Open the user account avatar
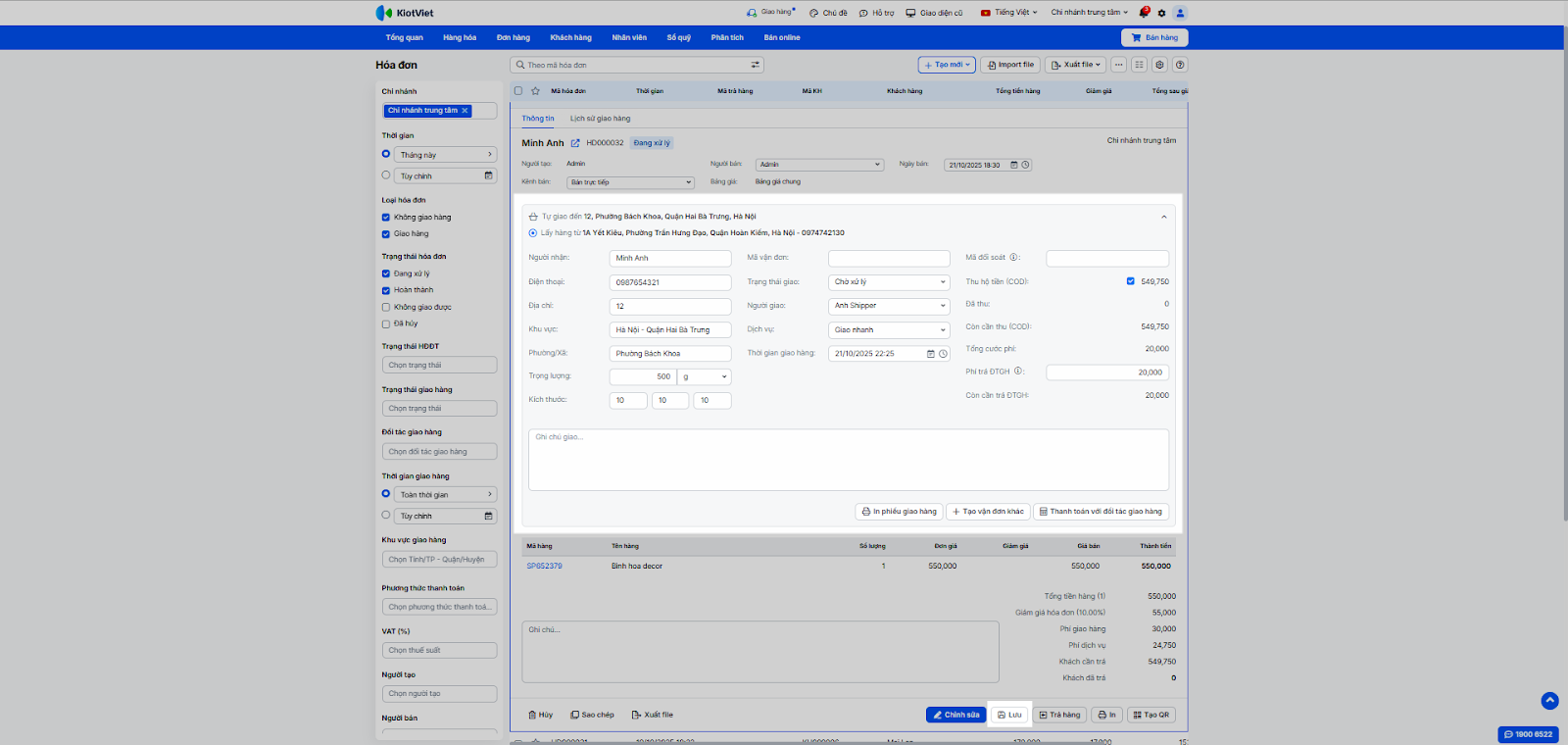1568x745 pixels. point(1180,13)
